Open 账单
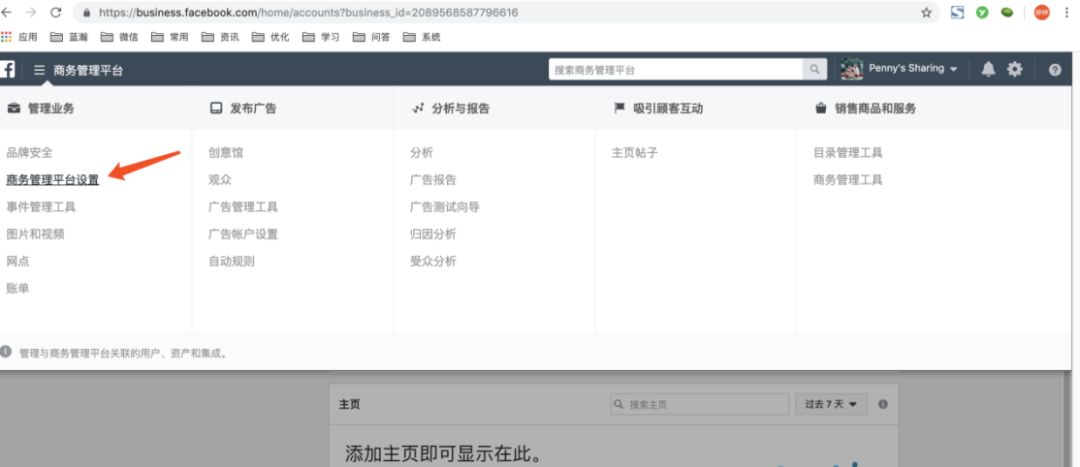This screenshot has height=467, width=1080. point(18,289)
